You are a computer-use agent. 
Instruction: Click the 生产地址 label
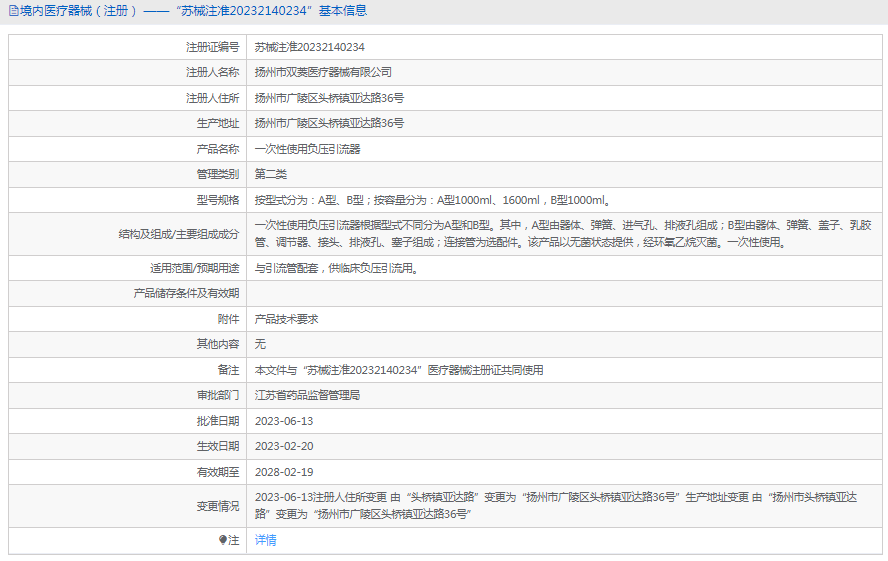218,123
